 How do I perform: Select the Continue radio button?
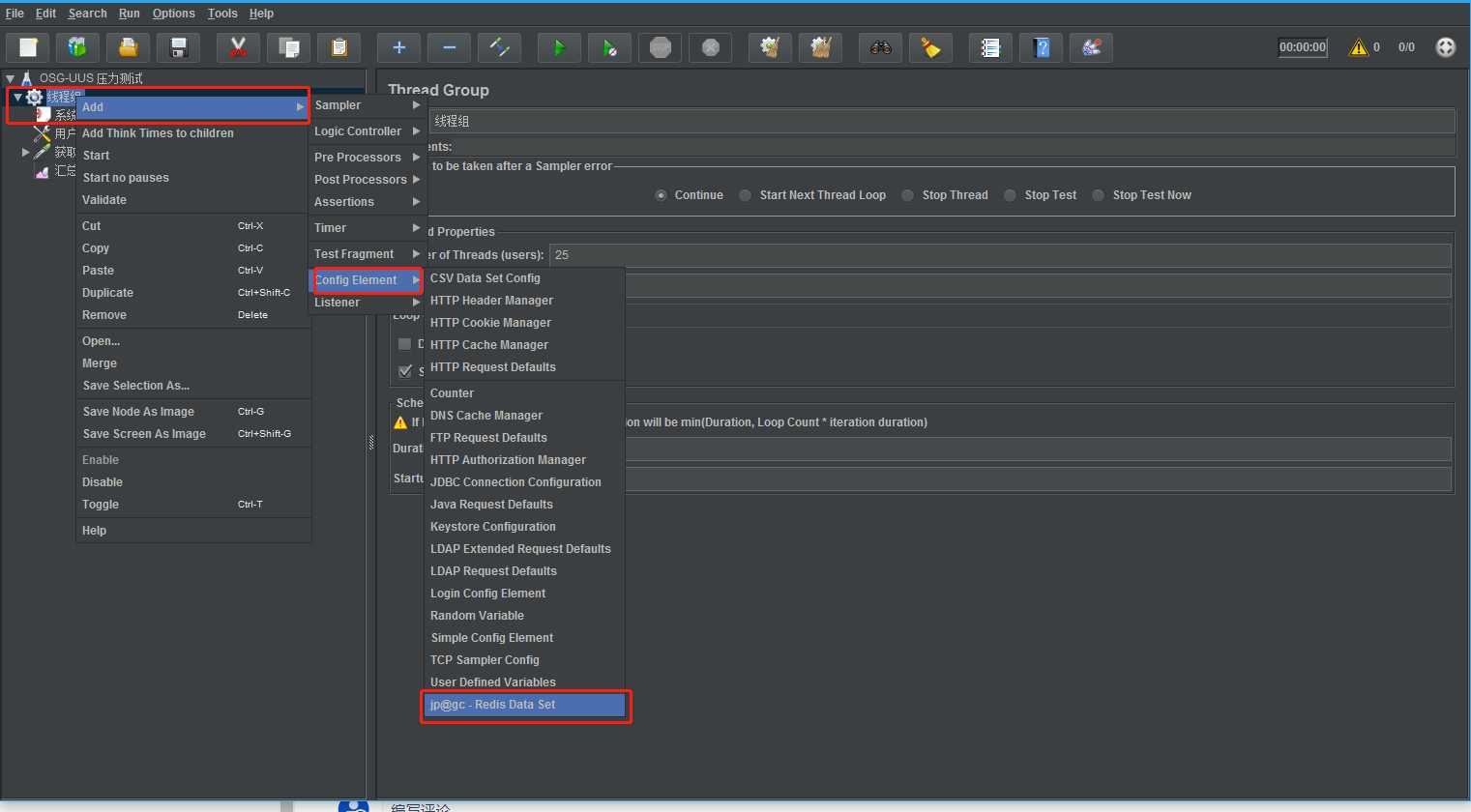[661, 195]
